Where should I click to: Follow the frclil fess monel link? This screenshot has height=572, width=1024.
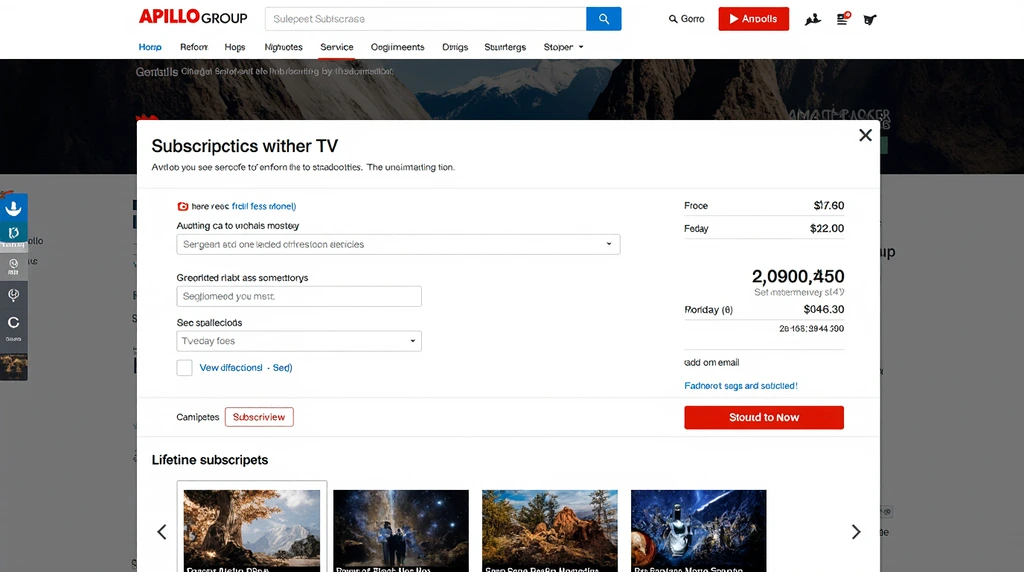pos(264,206)
